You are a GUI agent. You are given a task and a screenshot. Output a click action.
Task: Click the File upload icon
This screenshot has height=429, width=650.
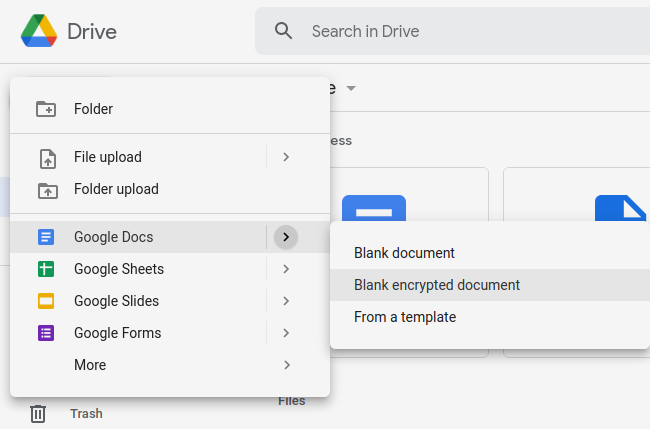coord(46,158)
